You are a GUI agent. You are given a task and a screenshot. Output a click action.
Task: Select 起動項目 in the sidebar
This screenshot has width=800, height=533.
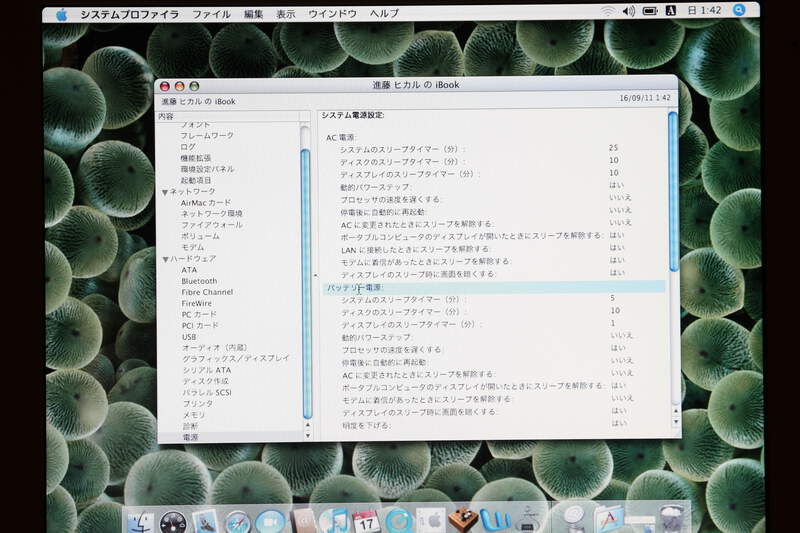[x=196, y=181]
